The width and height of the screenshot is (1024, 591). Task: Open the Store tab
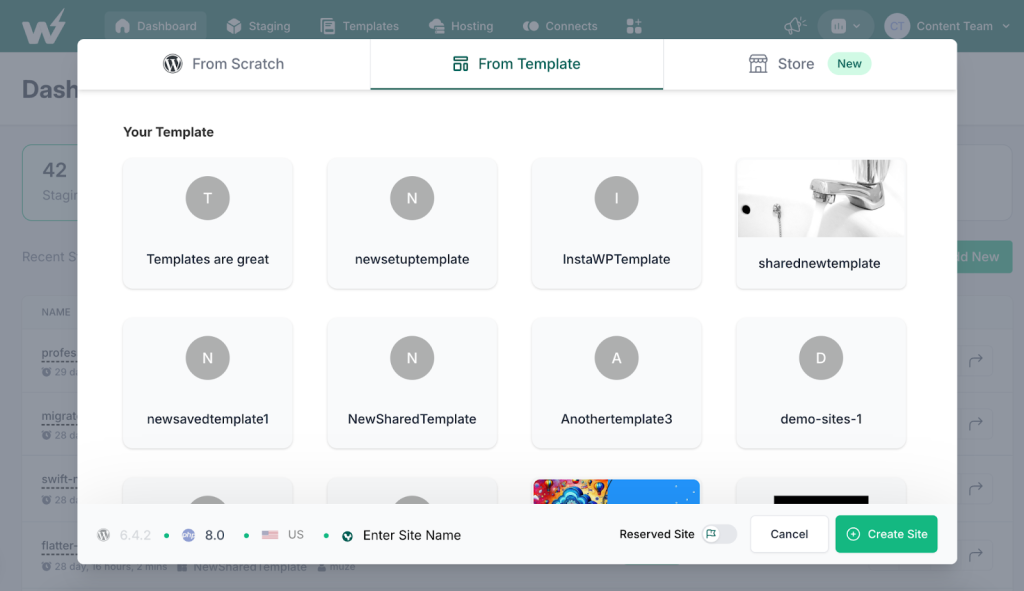coord(810,64)
